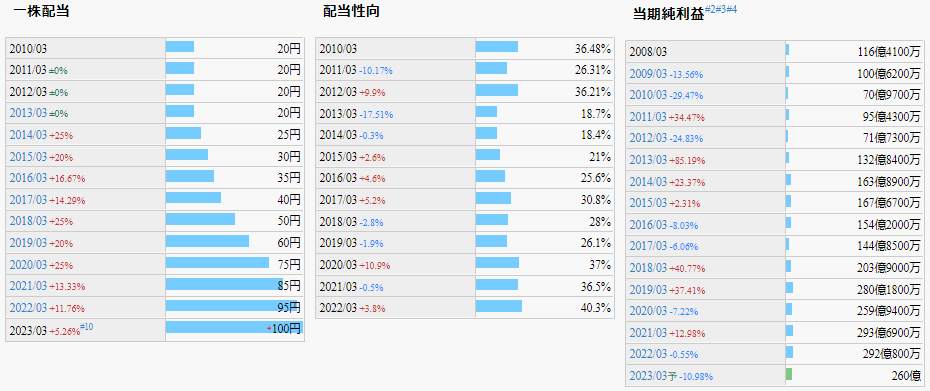The image size is (930, 391).
Task: Select the 36.48% payout ratio value
Action: pyautogui.click(x=593, y=48)
